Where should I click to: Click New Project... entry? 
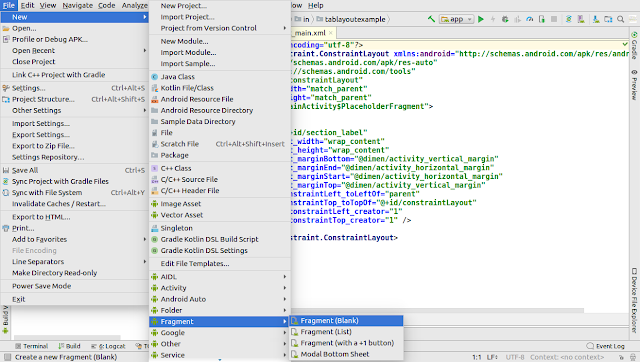pos(220,6)
